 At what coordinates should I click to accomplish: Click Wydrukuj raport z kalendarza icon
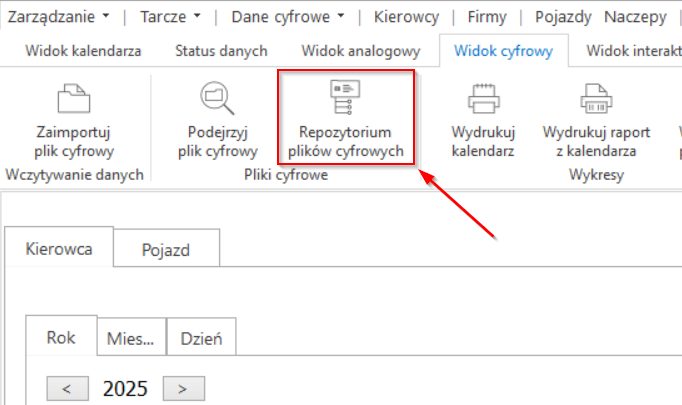tap(596, 99)
